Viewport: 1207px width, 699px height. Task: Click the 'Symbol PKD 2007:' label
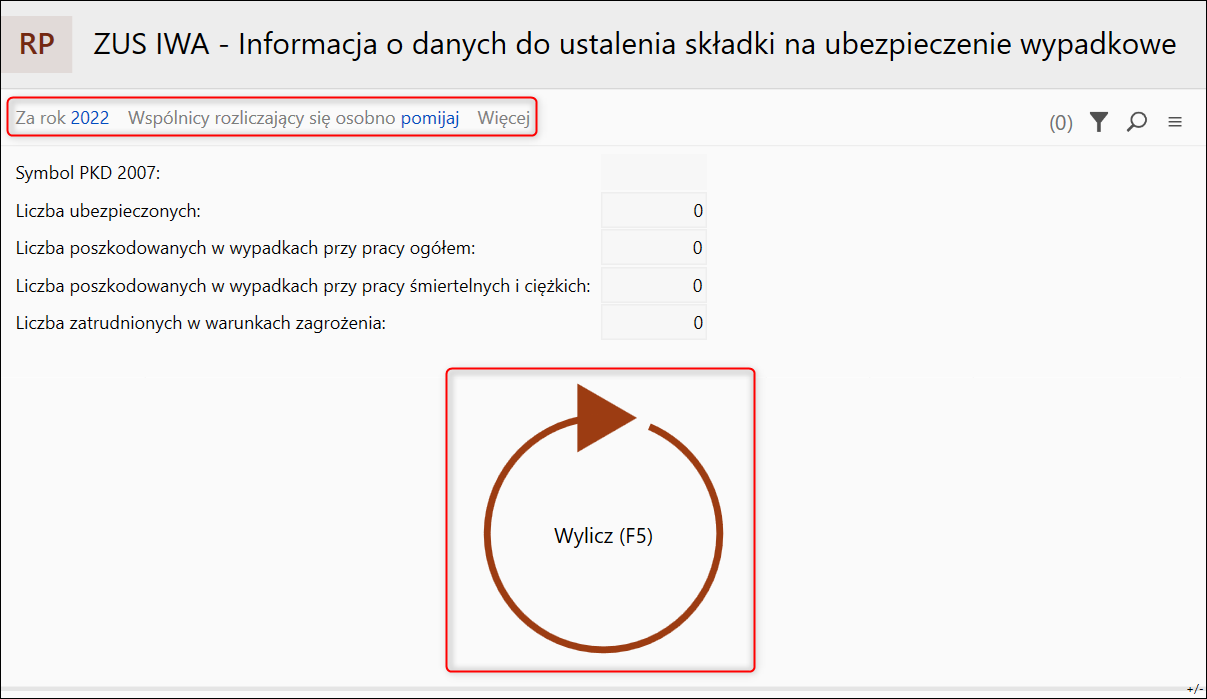[x=88, y=173]
